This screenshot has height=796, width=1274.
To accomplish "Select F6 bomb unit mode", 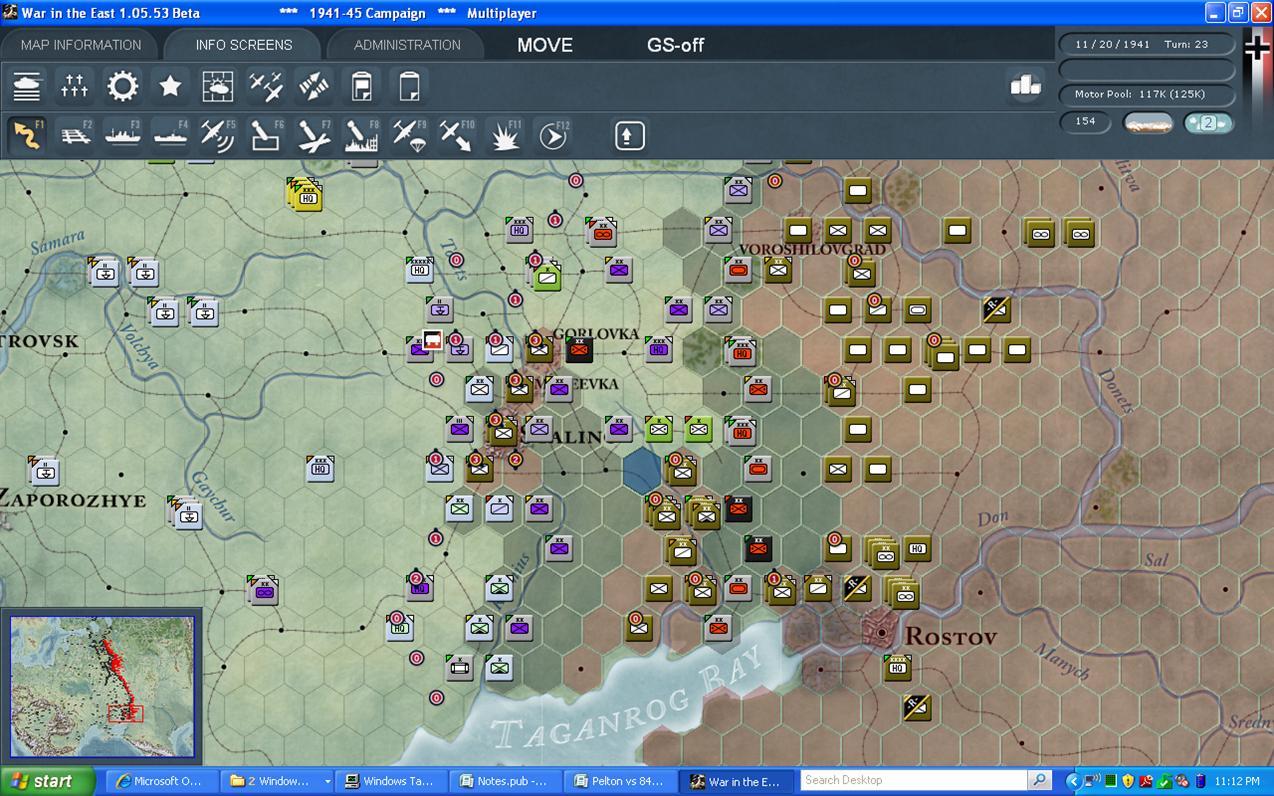I will [x=266, y=135].
